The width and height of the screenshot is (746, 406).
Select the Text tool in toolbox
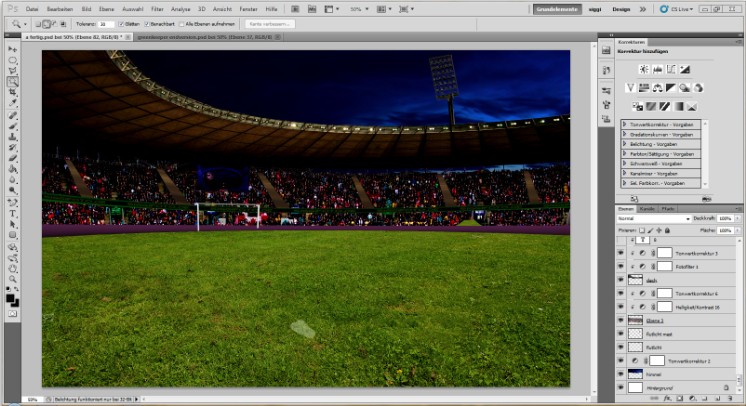[13, 213]
